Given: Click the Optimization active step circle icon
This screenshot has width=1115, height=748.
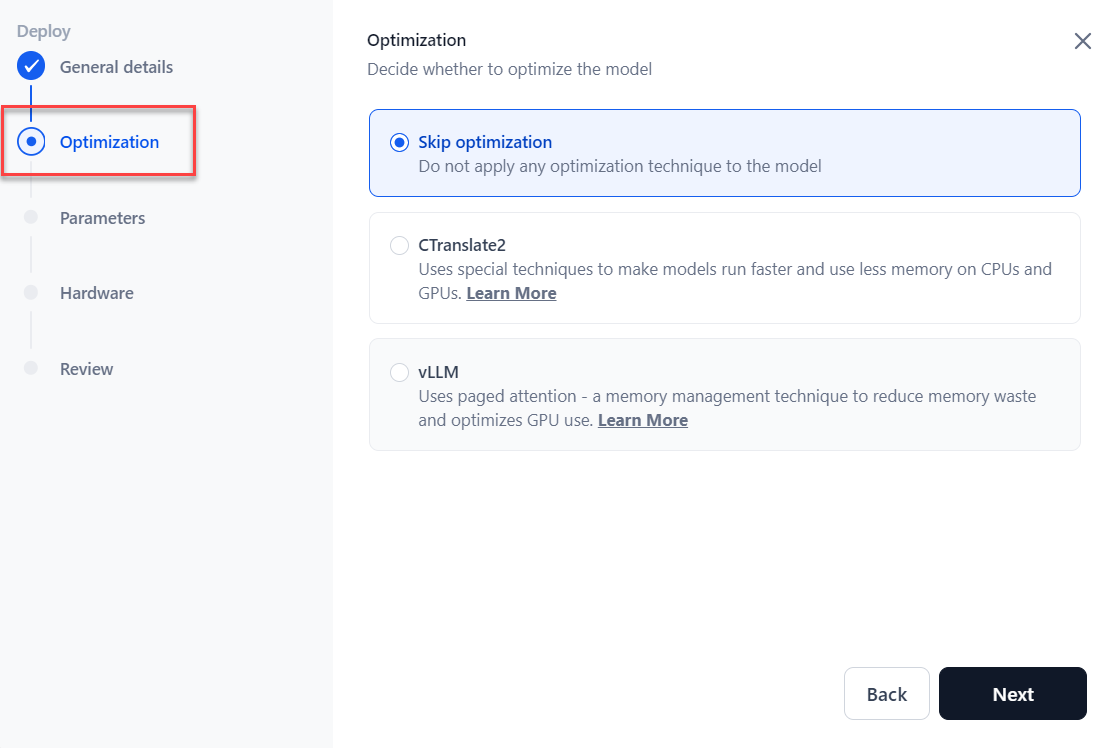Looking at the screenshot, I should (x=31, y=142).
